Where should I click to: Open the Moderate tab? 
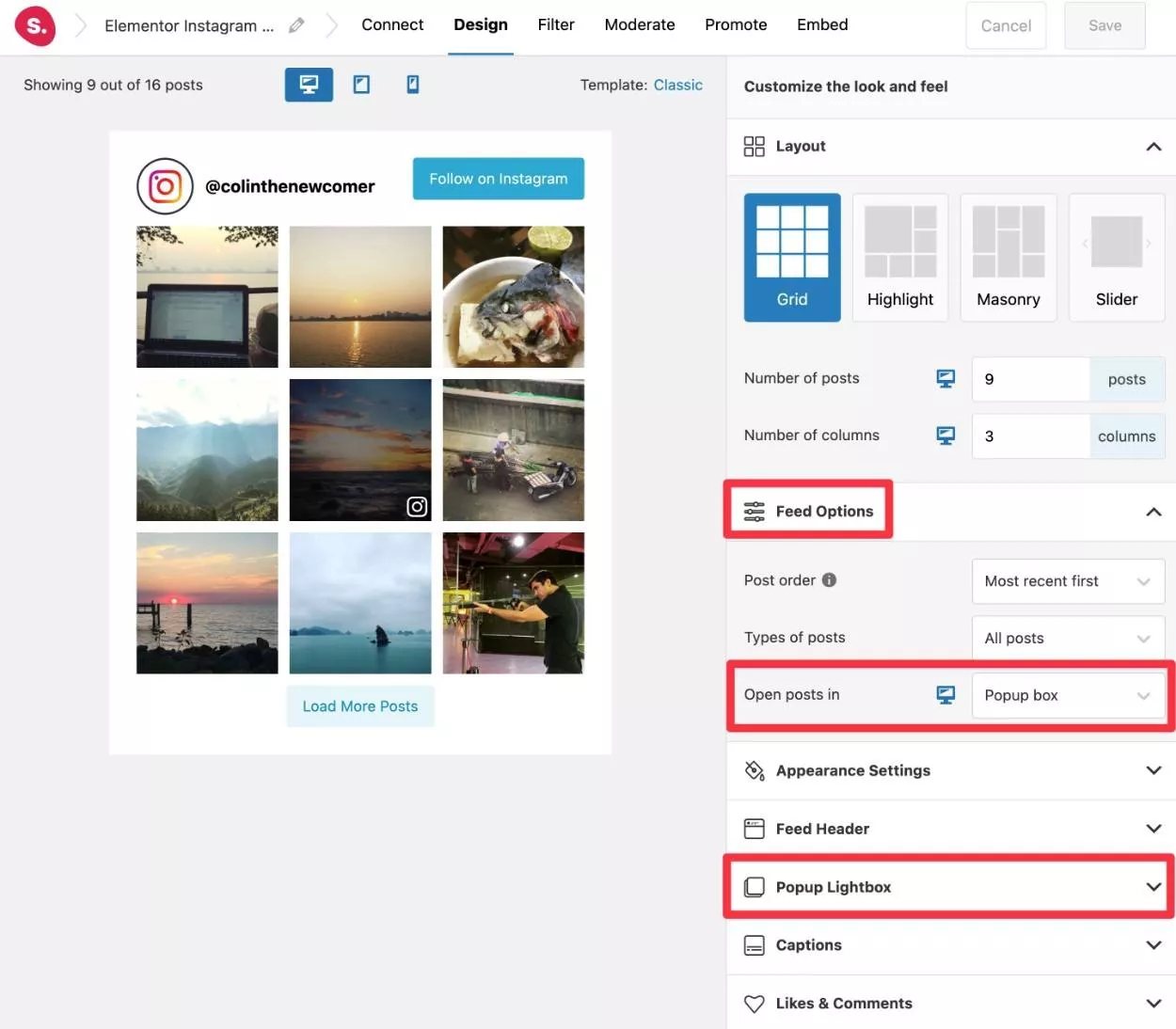pos(640,25)
